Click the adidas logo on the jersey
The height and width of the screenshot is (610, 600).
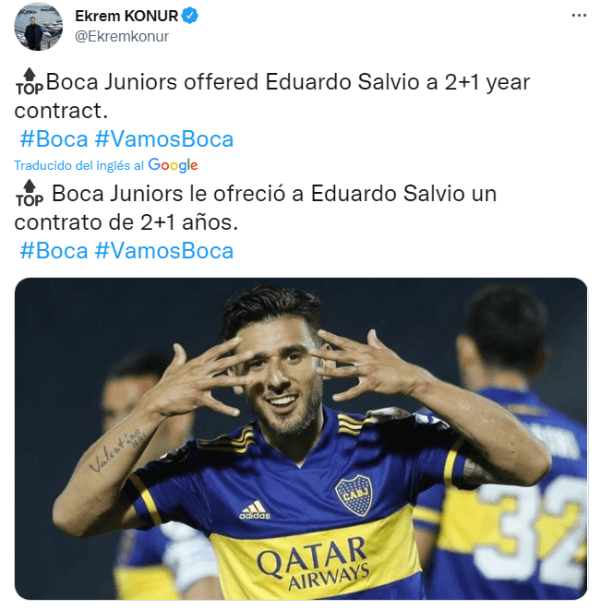click(x=254, y=510)
